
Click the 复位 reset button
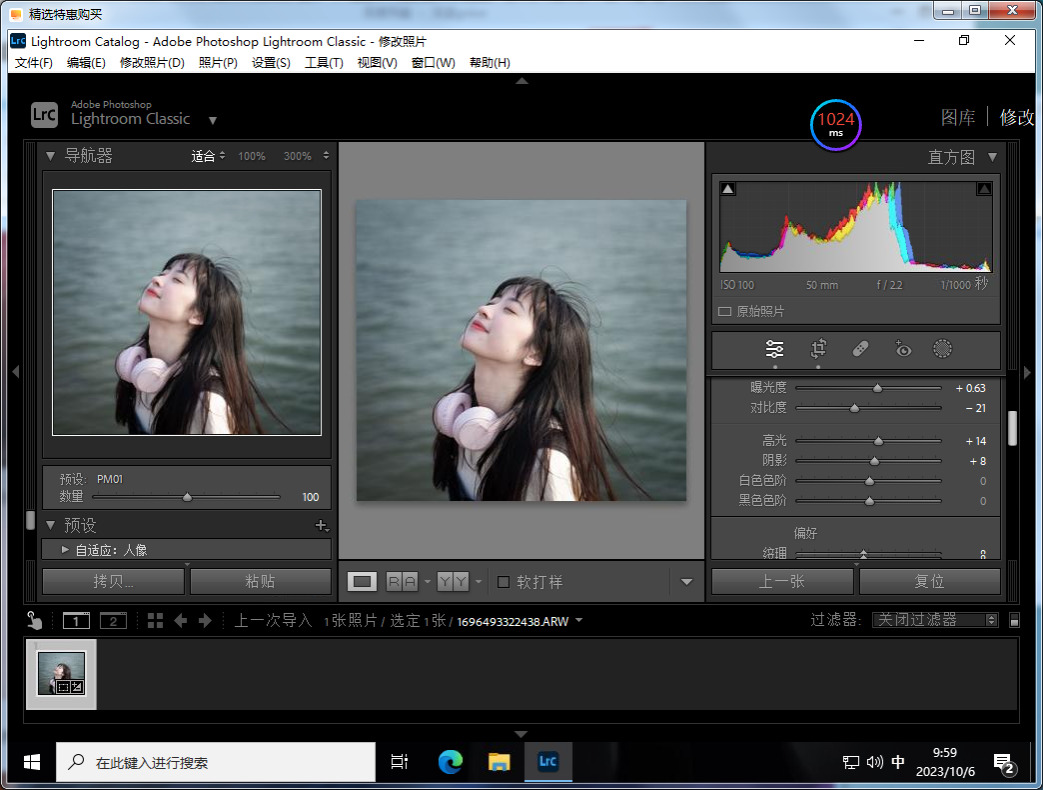pos(929,582)
